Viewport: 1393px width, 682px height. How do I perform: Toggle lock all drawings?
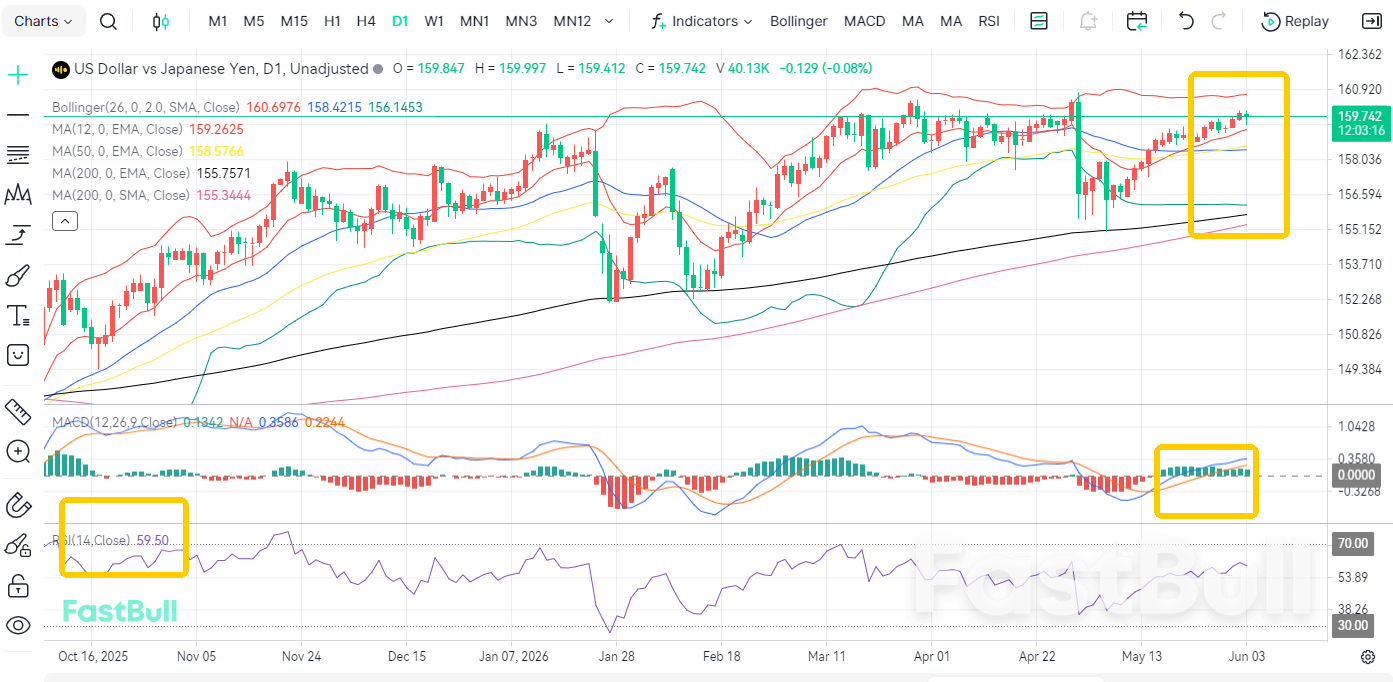[18, 585]
